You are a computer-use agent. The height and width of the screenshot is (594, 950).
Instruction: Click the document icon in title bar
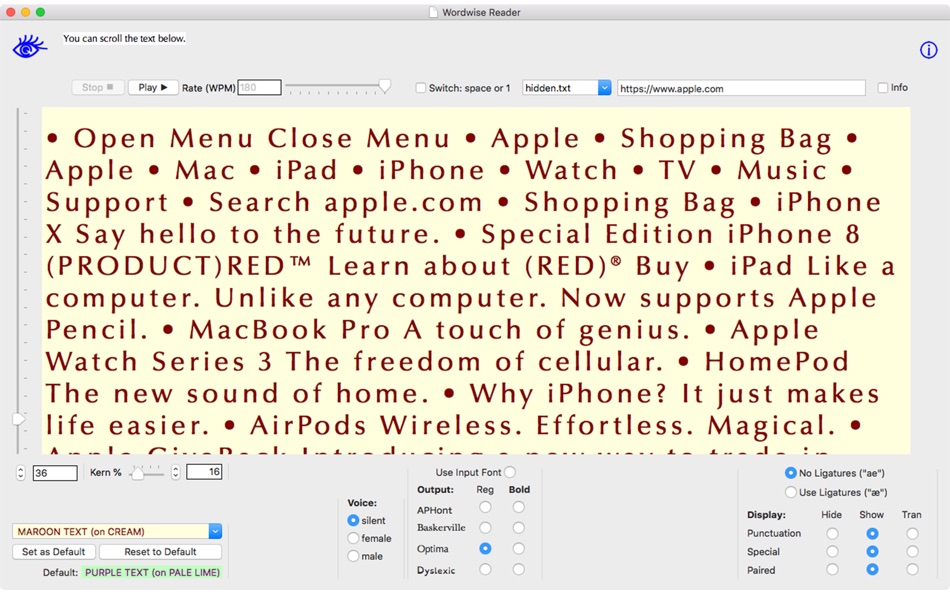pyautogui.click(x=433, y=12)
